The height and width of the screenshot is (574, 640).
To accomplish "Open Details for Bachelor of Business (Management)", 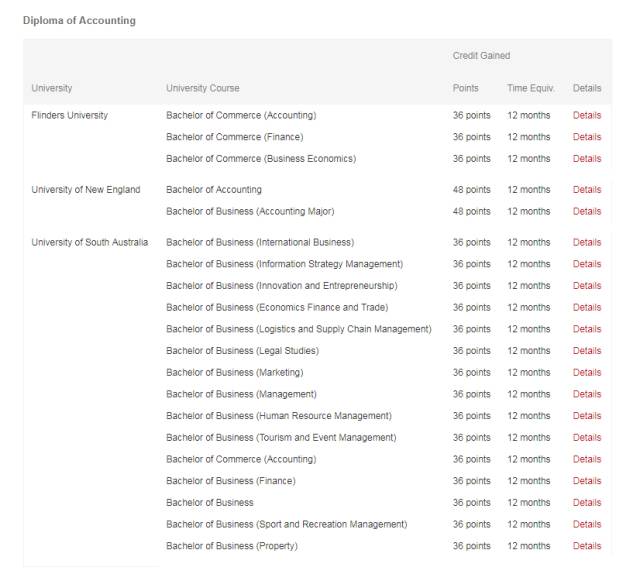I will pos(587,394).
